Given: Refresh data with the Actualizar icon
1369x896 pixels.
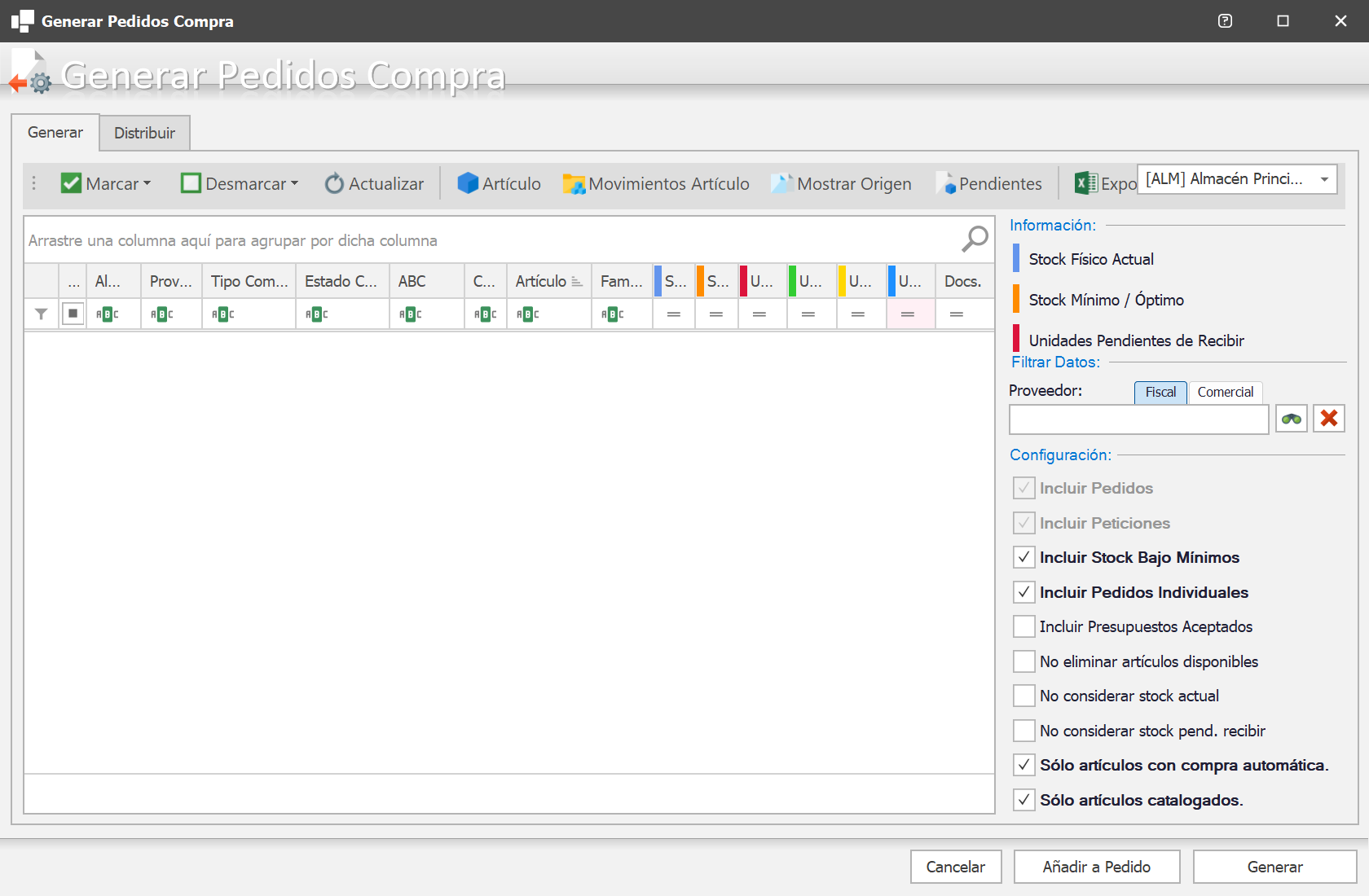Looking at the screenshot, I should click(x=334, y=183).
